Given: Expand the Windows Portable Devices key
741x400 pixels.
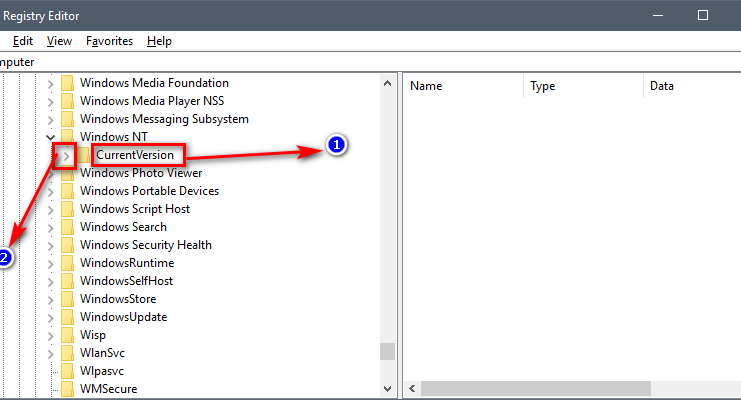Looking at the screenshot, I should pos(51,192).
